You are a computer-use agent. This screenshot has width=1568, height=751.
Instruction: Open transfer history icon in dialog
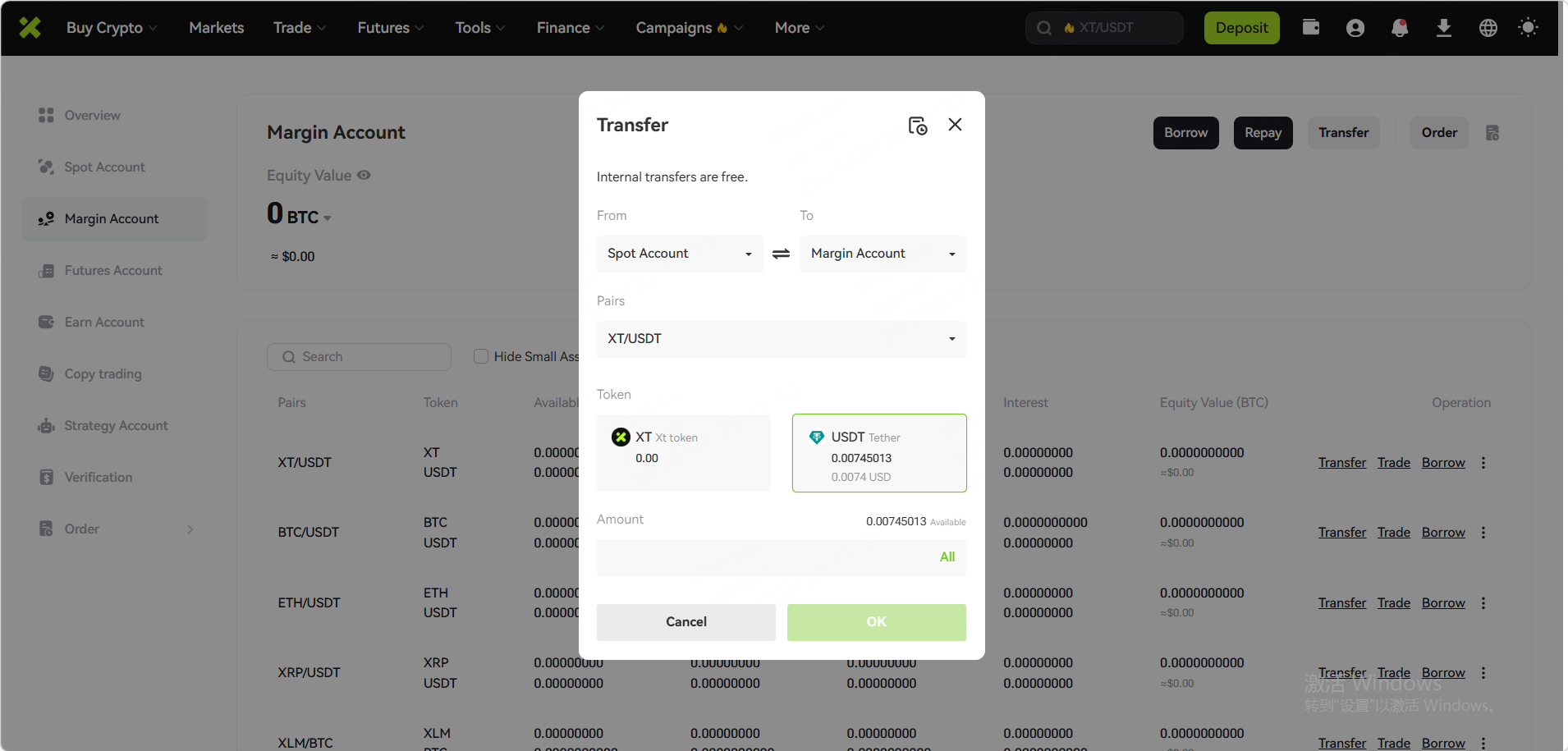[917, 126]
